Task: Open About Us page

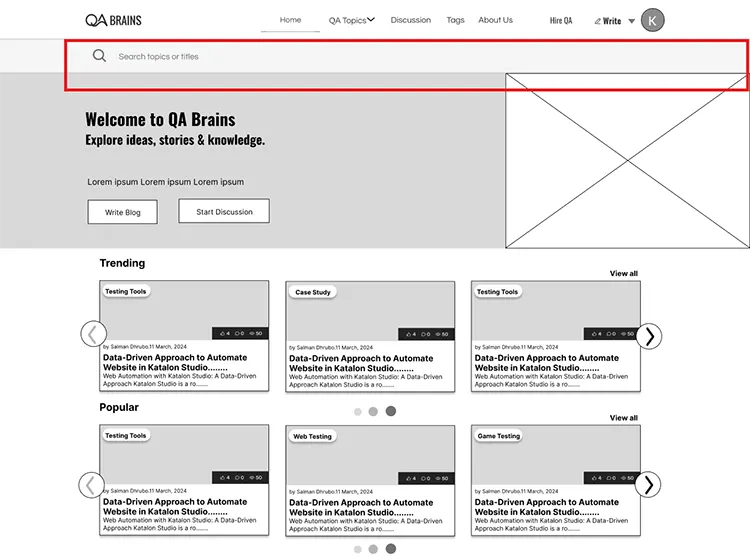Action: 495,20
